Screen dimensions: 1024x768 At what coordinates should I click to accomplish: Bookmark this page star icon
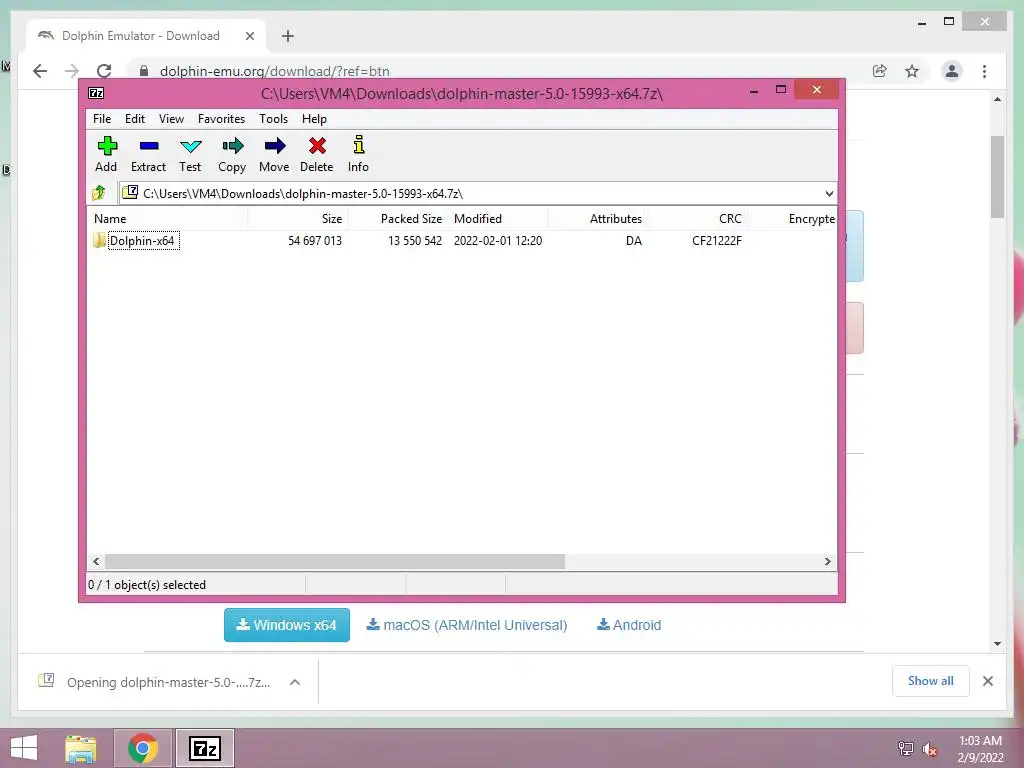point(912,71)
